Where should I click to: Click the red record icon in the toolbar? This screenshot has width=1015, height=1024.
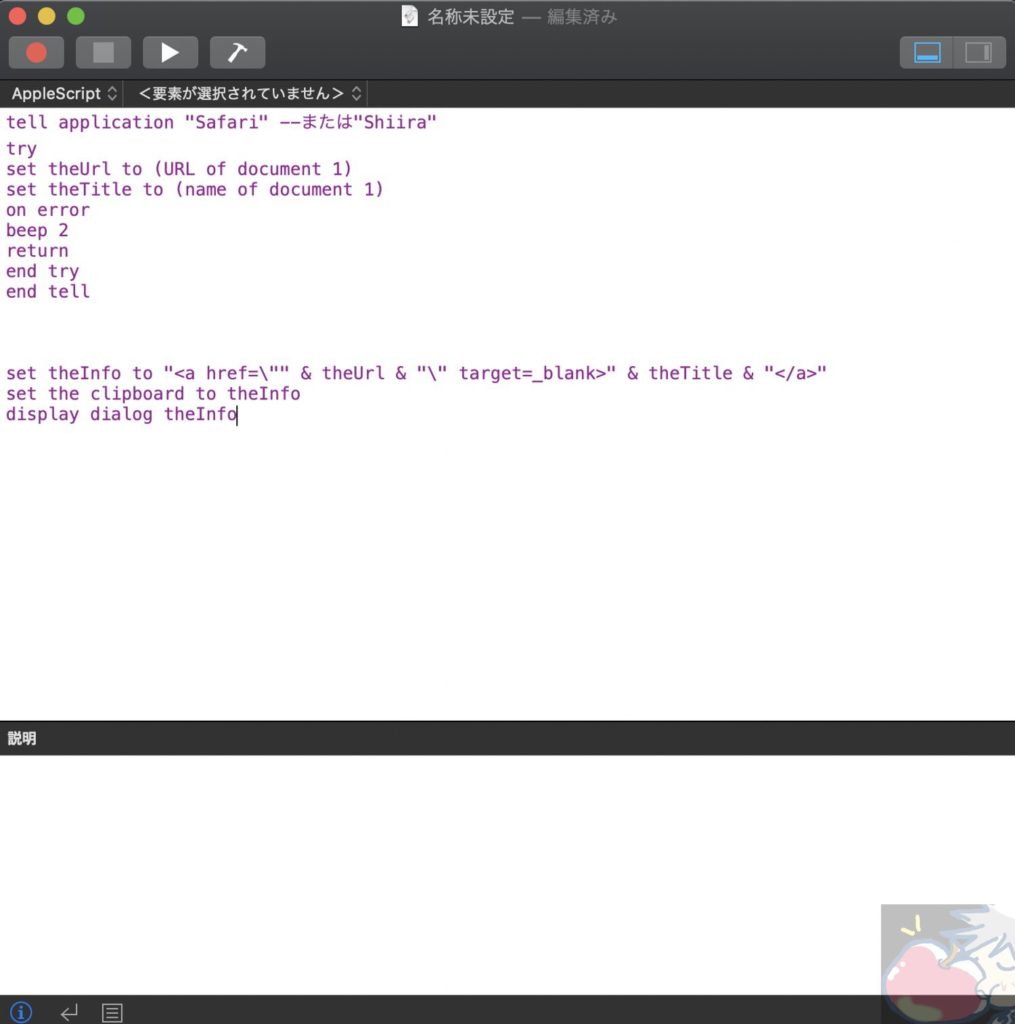pos(36,52)
